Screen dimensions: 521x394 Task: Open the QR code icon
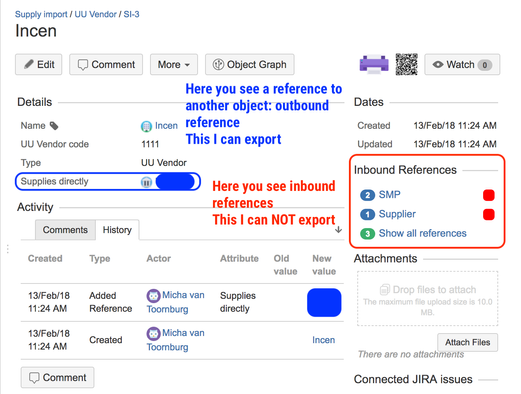pyautogui.click(x=406, y=64)
